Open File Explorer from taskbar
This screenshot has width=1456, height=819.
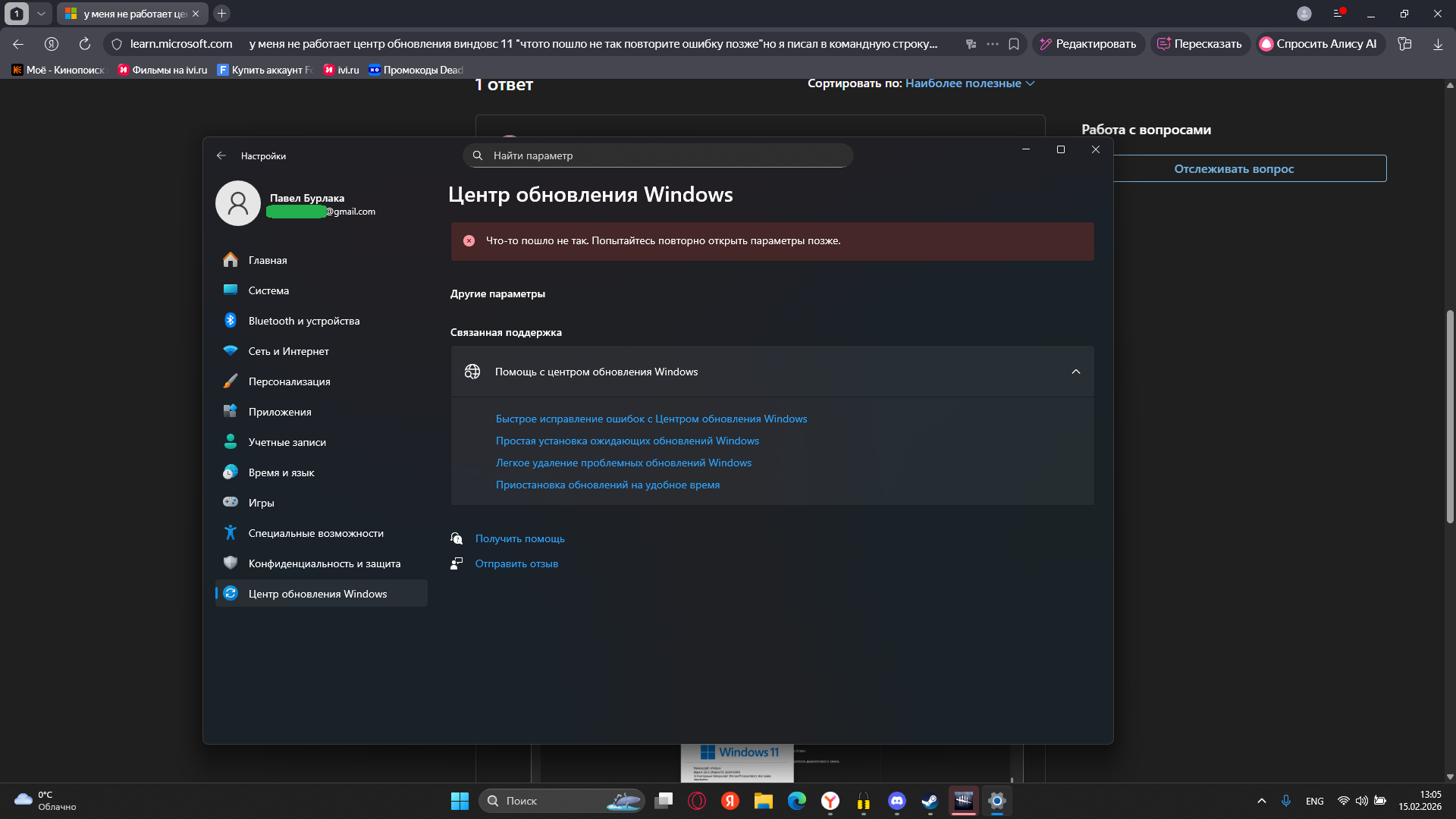coord(764,801)
